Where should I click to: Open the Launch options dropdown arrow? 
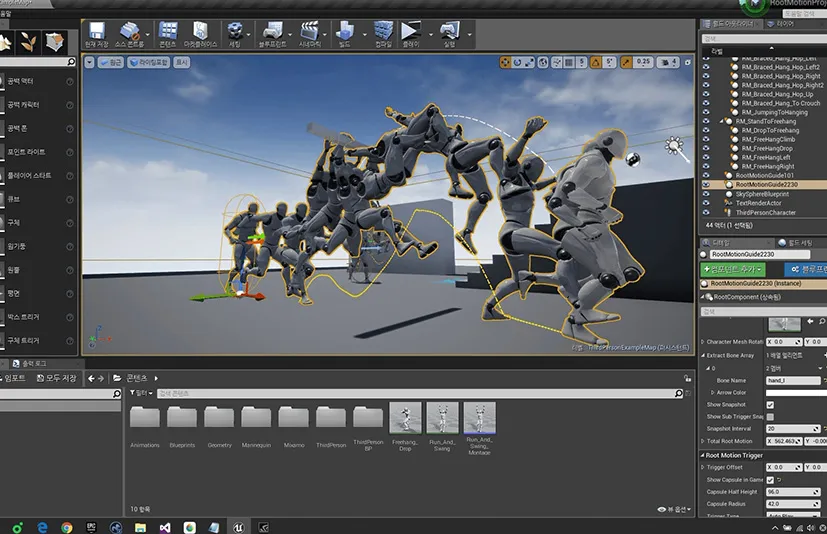pyautogui.click(x=469, y=35)
